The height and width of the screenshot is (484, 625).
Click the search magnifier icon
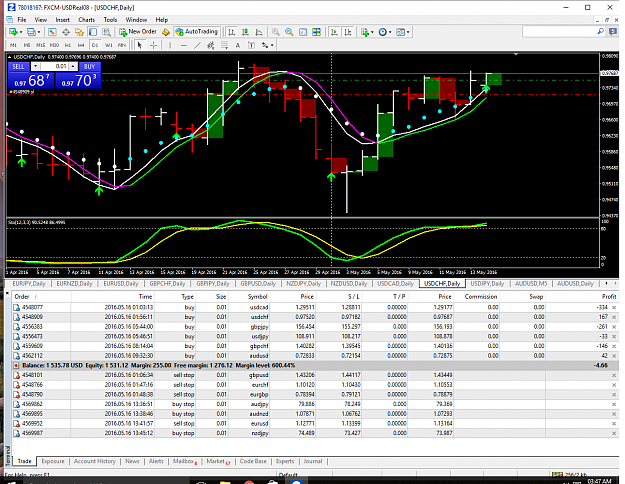[601, 31]
